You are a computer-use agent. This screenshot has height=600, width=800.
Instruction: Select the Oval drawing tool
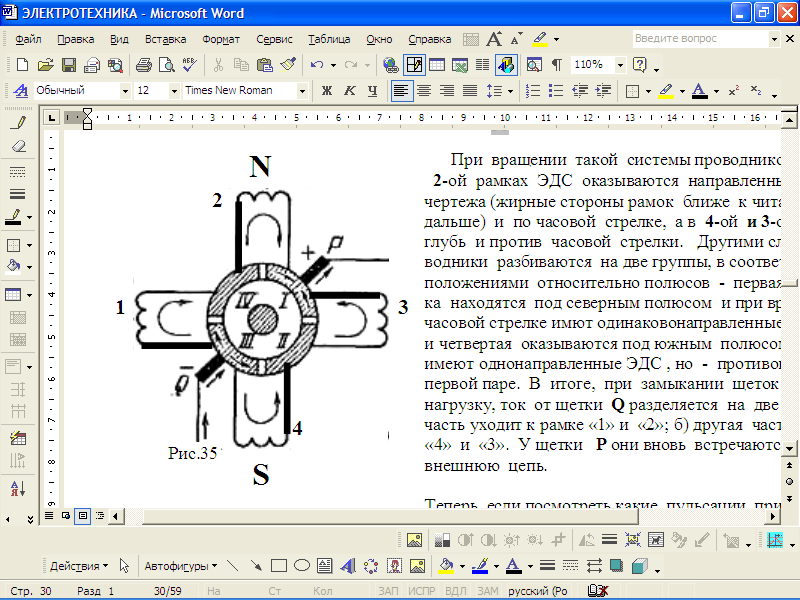[301, 565]
